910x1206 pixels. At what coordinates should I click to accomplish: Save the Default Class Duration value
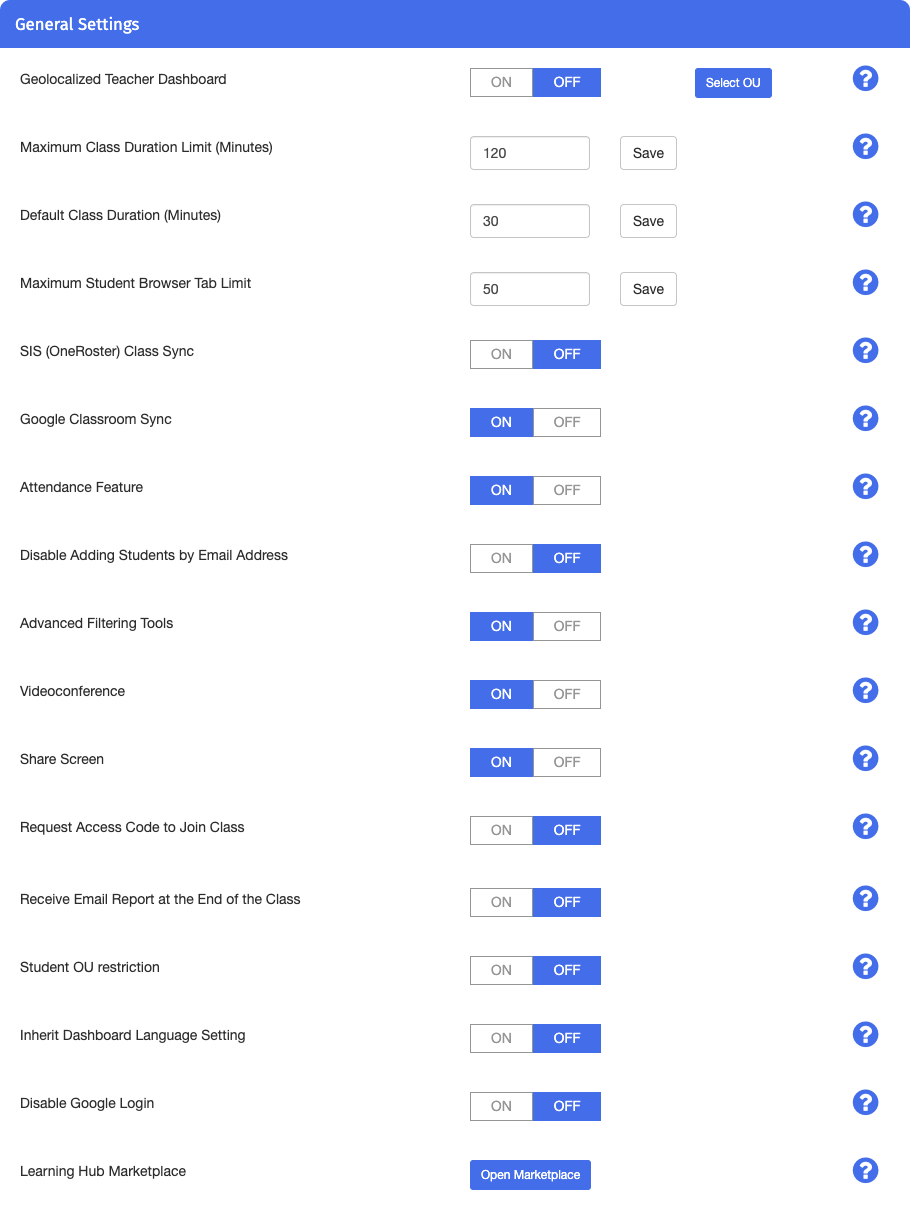[648, 221]
